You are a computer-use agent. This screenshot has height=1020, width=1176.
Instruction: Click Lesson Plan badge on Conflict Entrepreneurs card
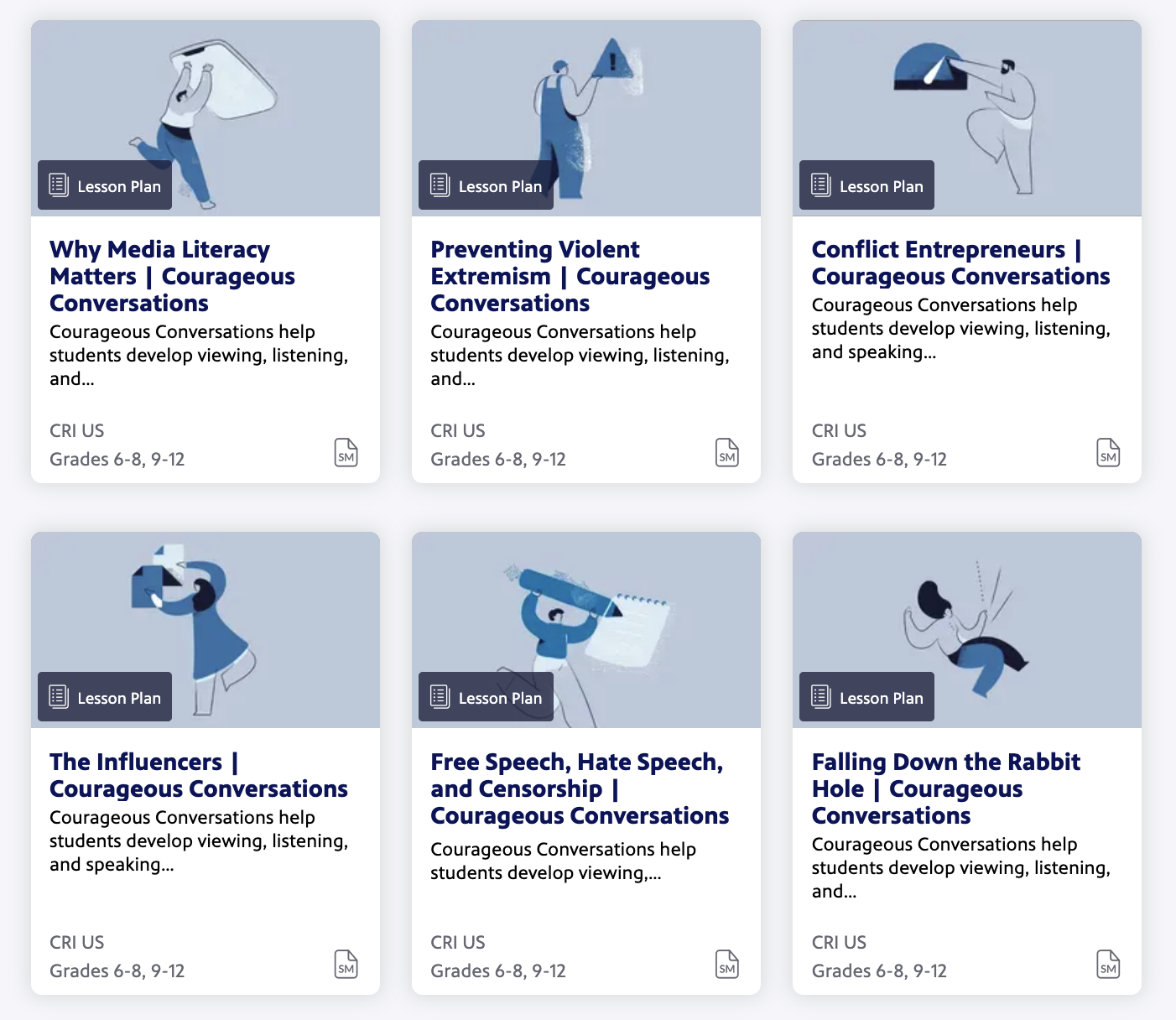[866, 185]
